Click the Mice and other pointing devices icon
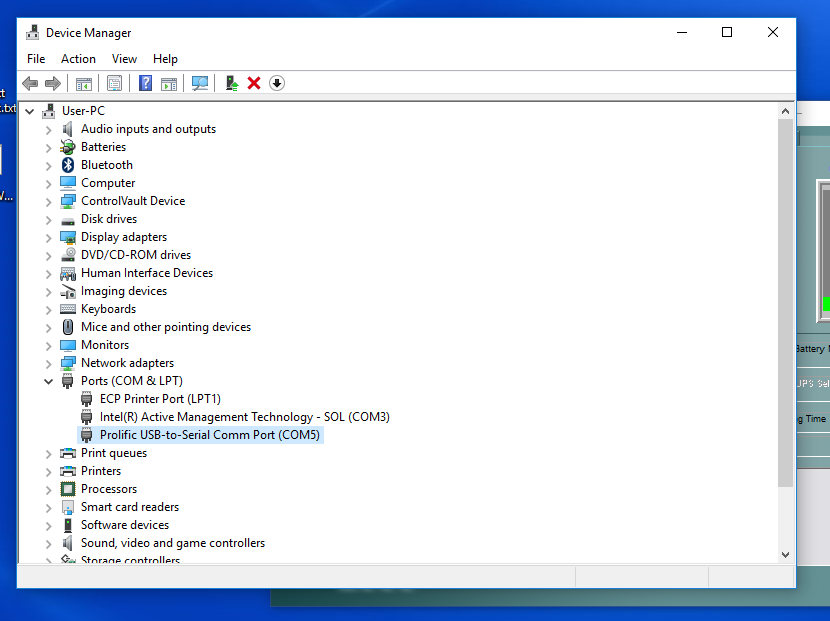 click(68, 327)
